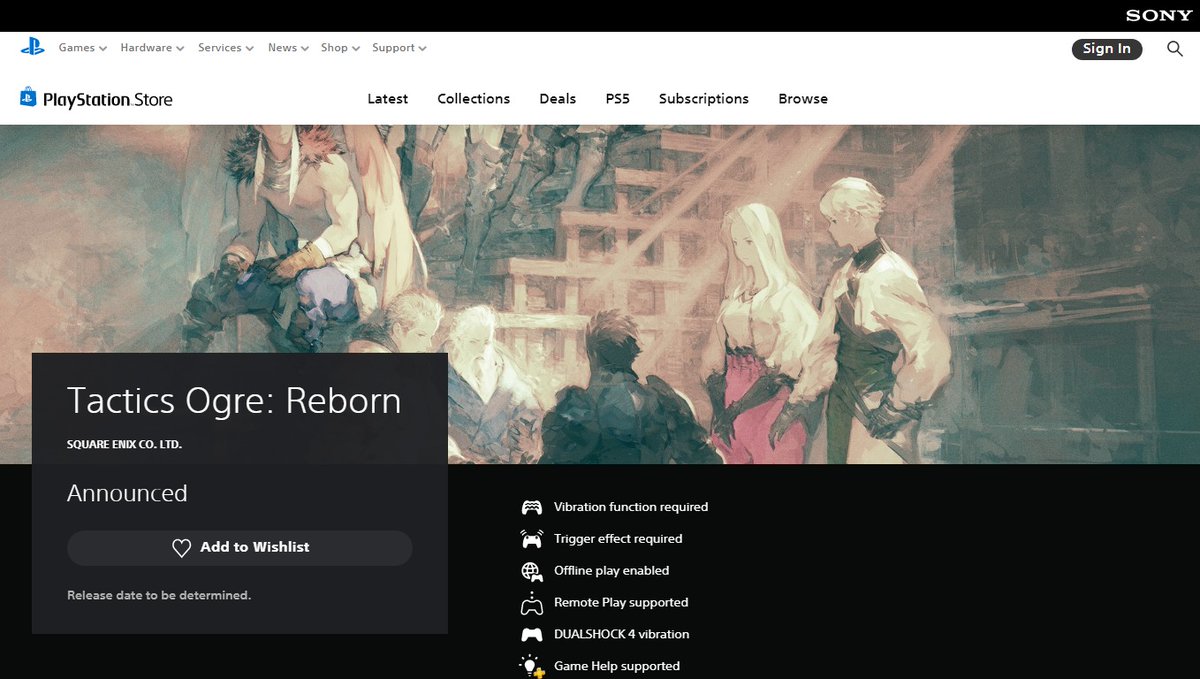Open the Collections store tab
Viewport: 1200px width, 679px height.
coord(473,99)
